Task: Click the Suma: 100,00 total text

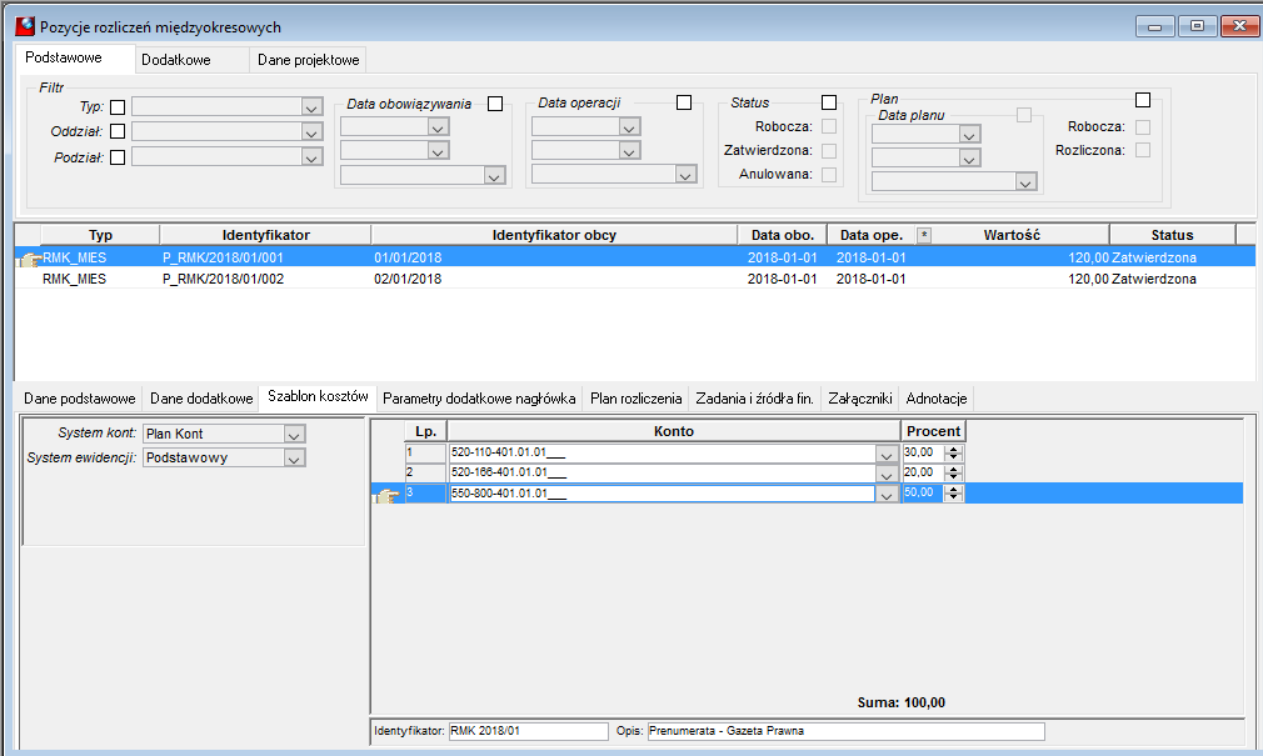Action: (901, 703)
